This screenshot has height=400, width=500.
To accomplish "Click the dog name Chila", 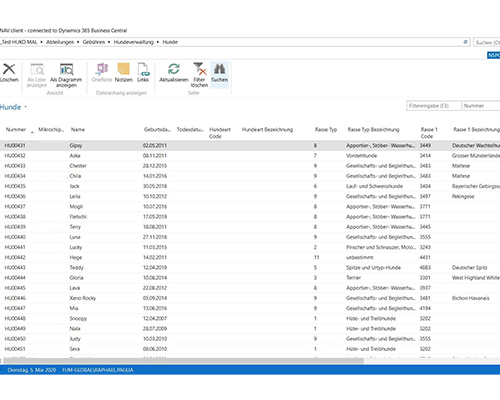I will pos(75,176).
